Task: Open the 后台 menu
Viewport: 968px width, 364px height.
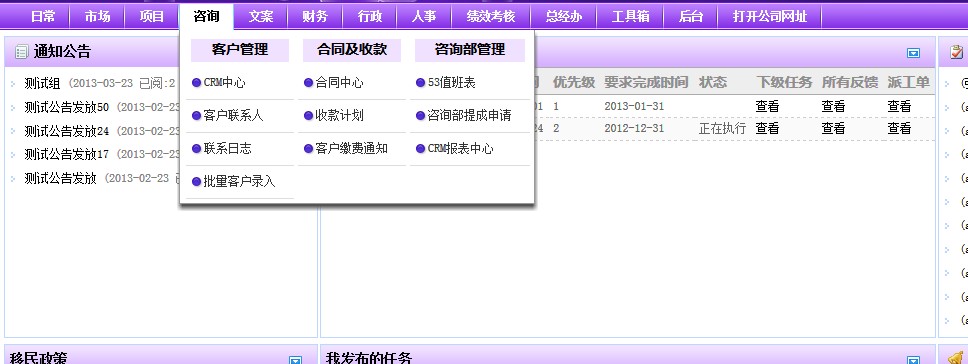Action: (x=691, y=17)
